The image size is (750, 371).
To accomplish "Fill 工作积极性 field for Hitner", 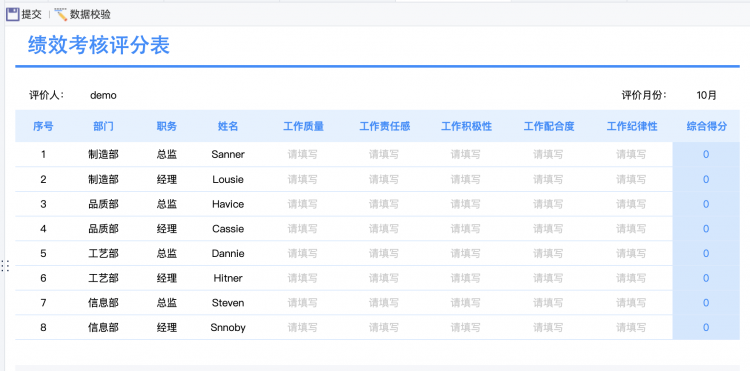I will (x=466, y=278).
